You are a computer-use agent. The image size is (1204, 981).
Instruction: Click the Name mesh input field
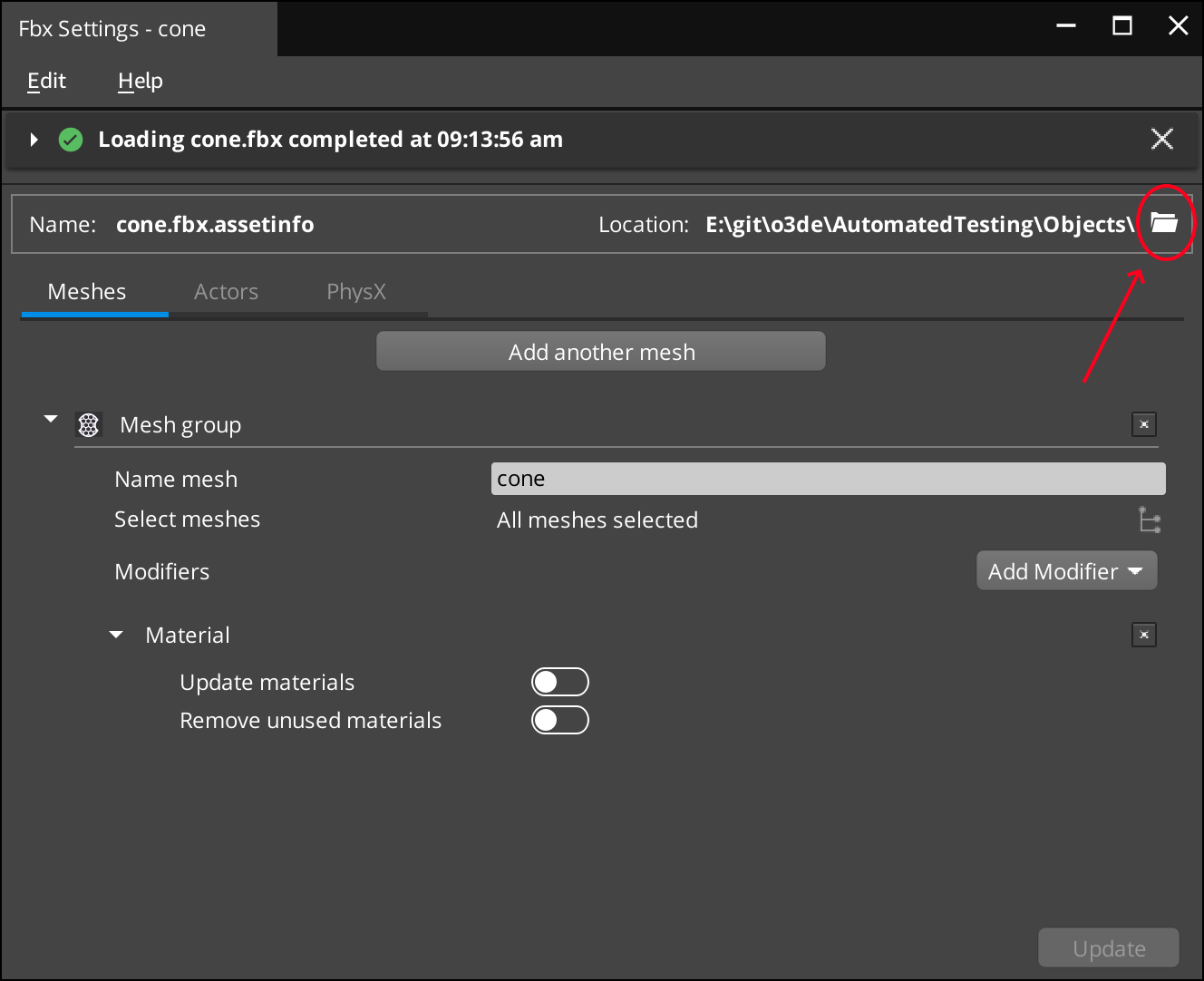click(828, 479)
